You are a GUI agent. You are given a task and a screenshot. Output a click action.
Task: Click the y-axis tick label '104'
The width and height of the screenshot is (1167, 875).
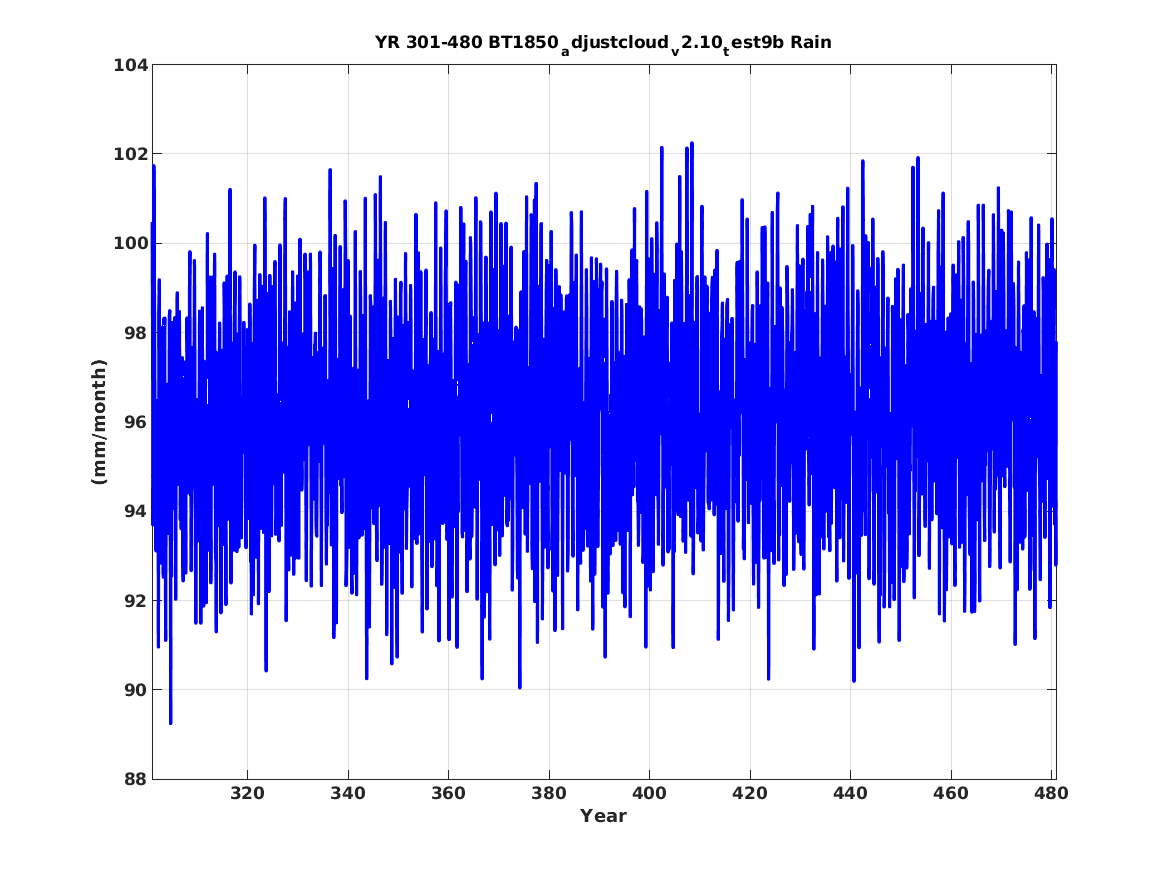click(x=130, y=65)
